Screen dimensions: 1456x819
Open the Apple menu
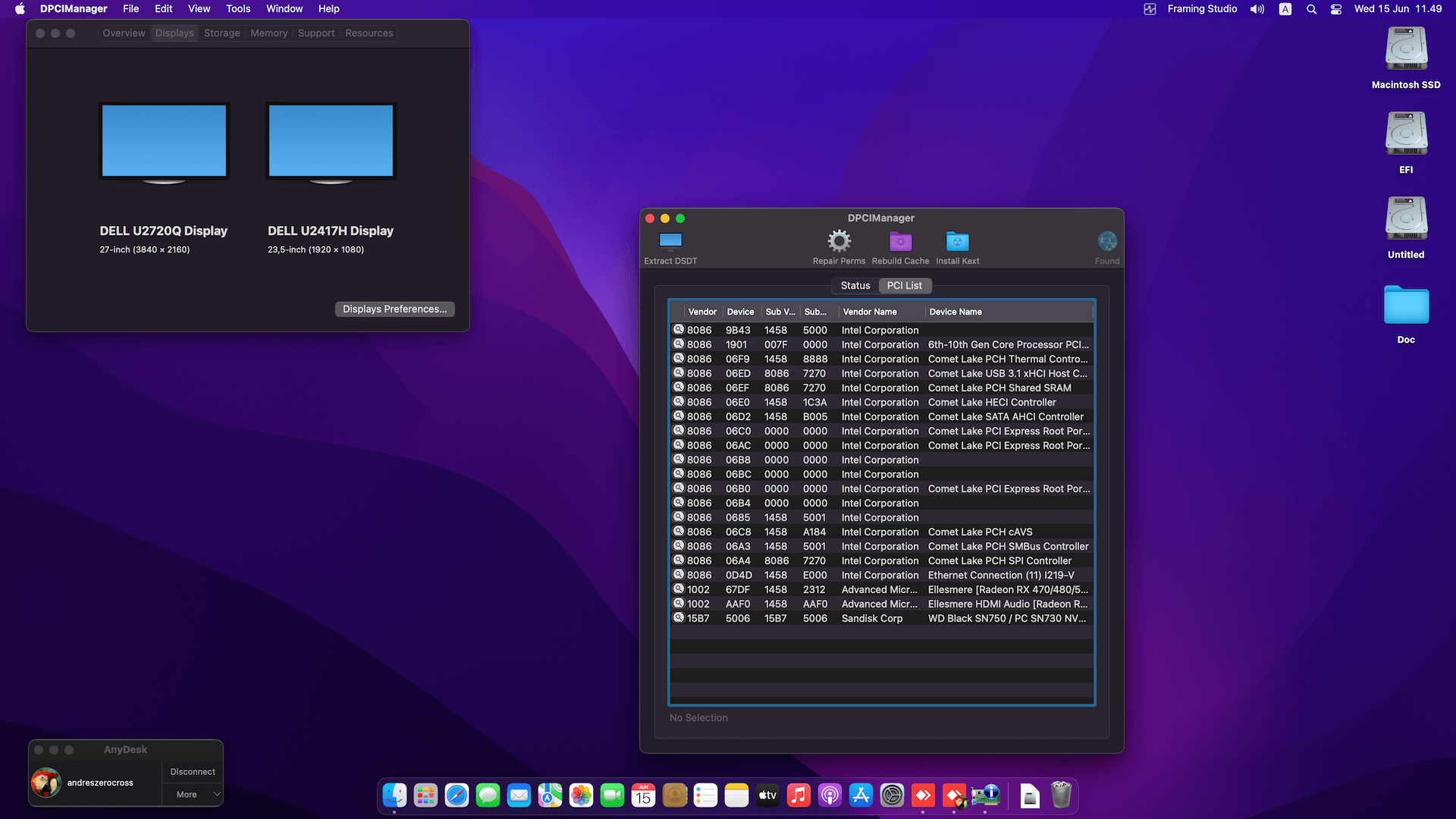coord(20,9)
